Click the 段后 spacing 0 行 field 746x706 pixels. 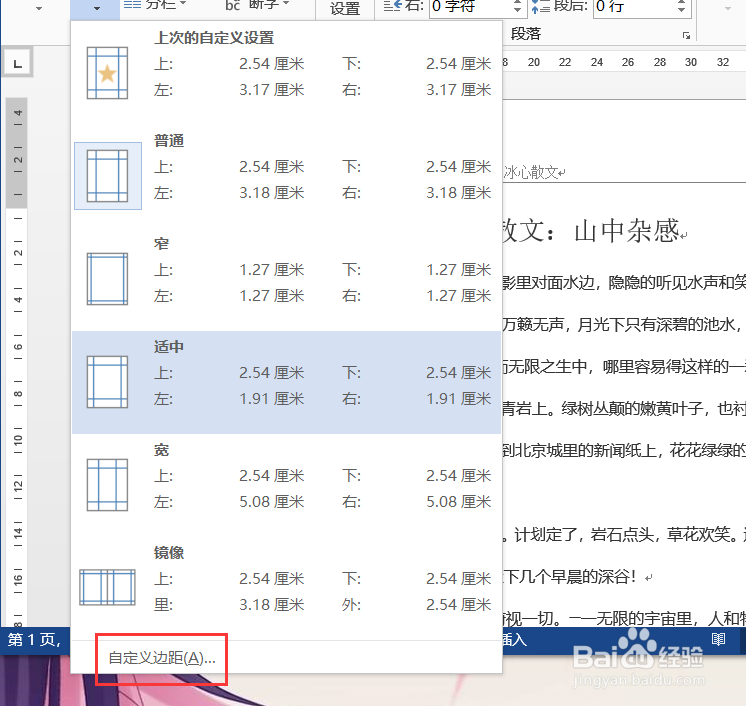tap(635, 8)
